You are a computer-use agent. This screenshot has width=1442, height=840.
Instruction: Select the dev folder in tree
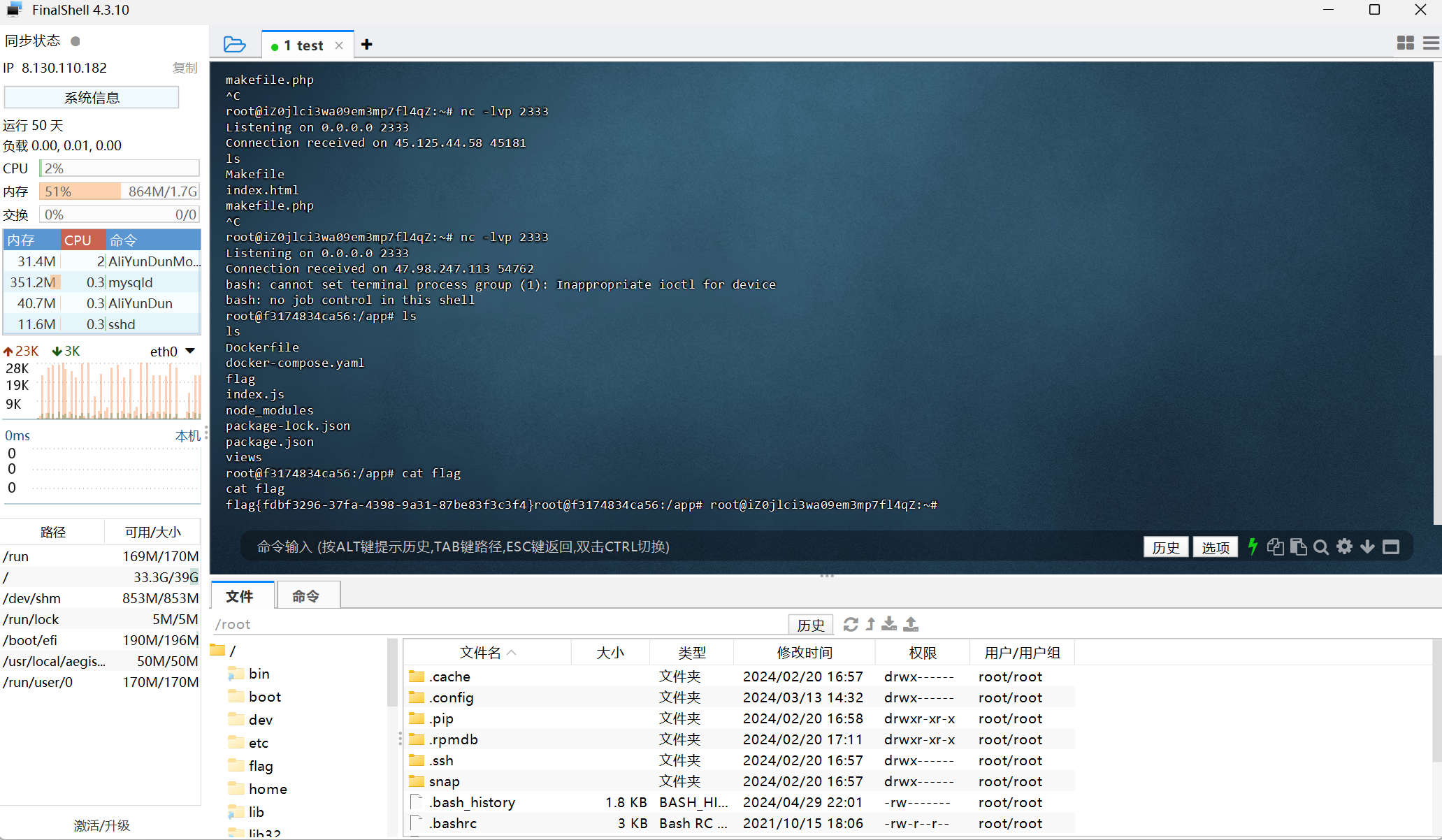[251, 720]
